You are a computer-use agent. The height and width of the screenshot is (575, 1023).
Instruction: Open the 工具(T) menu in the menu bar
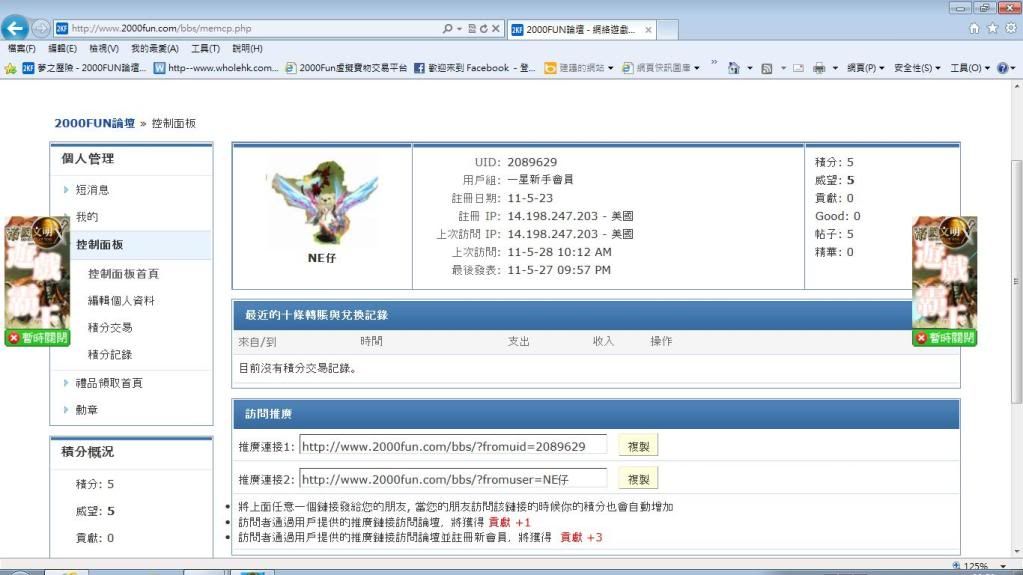(x=205, y=49)
